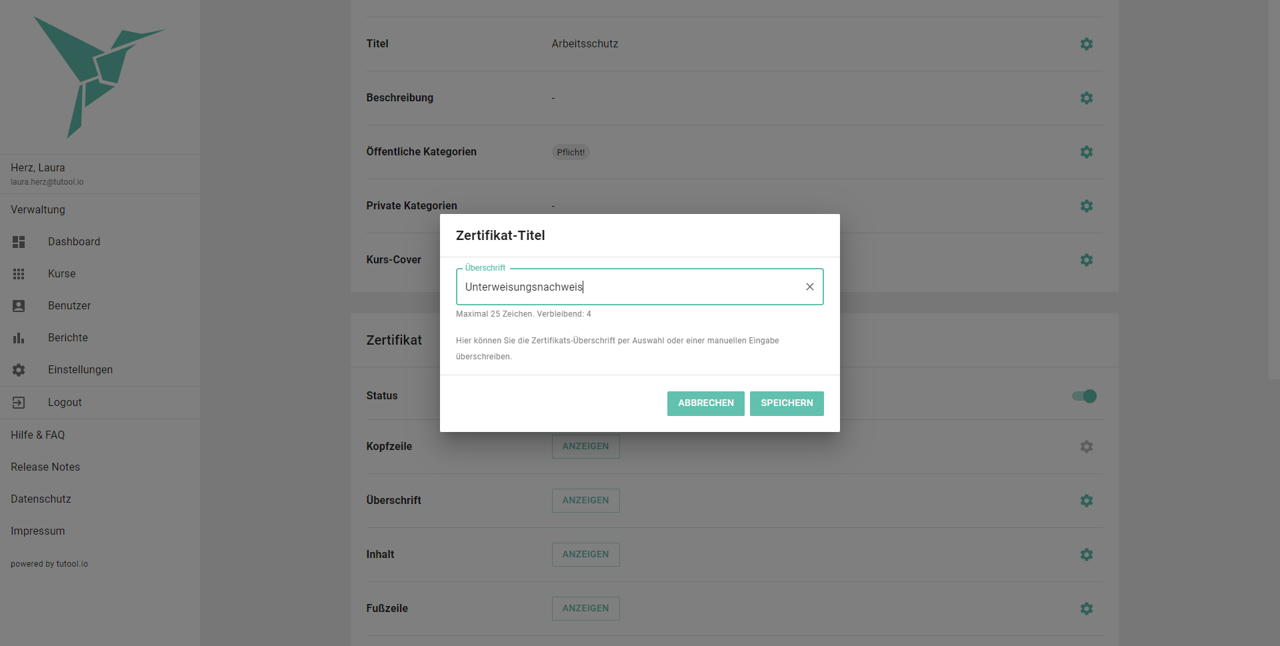Edit Öffentliche Kategorien via gear icon

(1086, 152)
